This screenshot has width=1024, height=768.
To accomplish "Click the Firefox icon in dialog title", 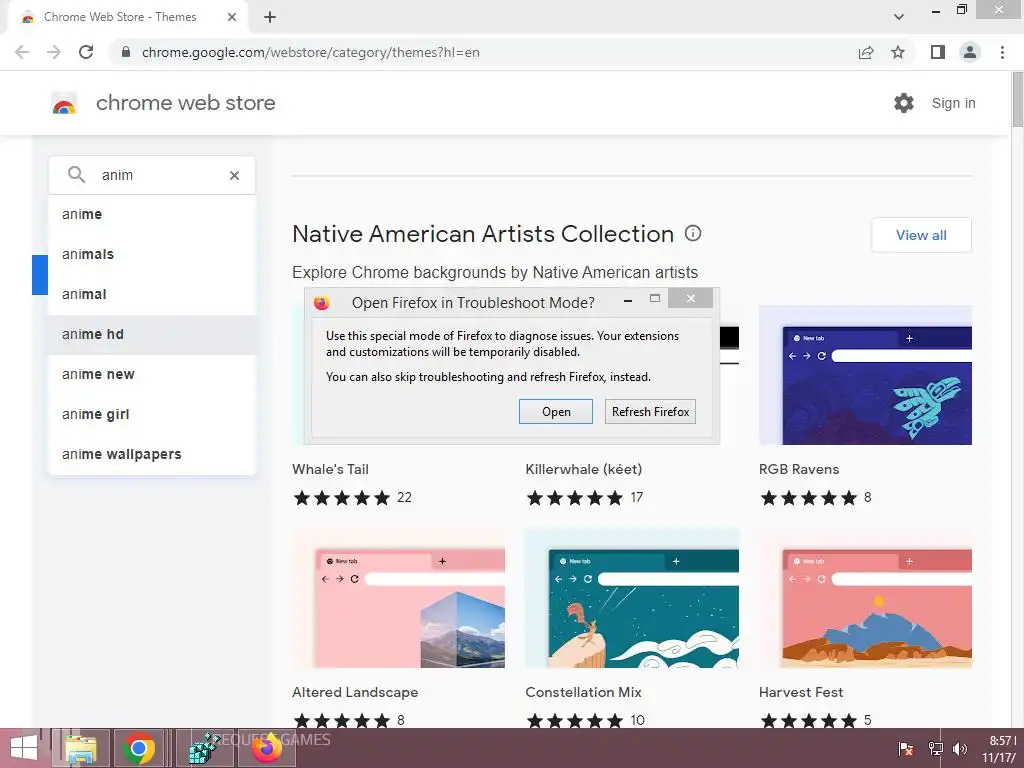I will click(x=321, y=303).
